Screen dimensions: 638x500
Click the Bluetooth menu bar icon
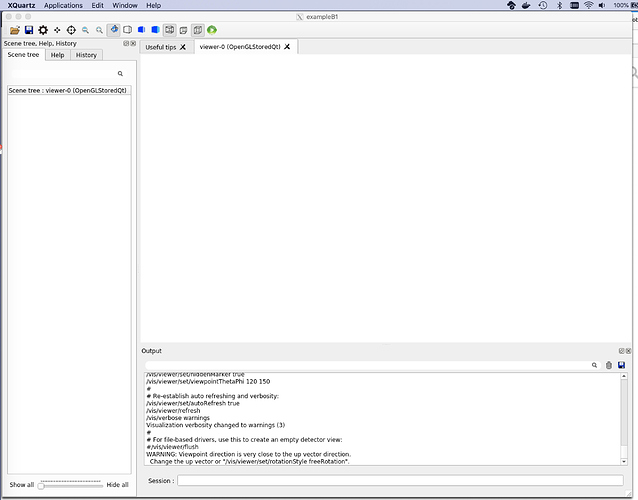(x=559, y=5)
